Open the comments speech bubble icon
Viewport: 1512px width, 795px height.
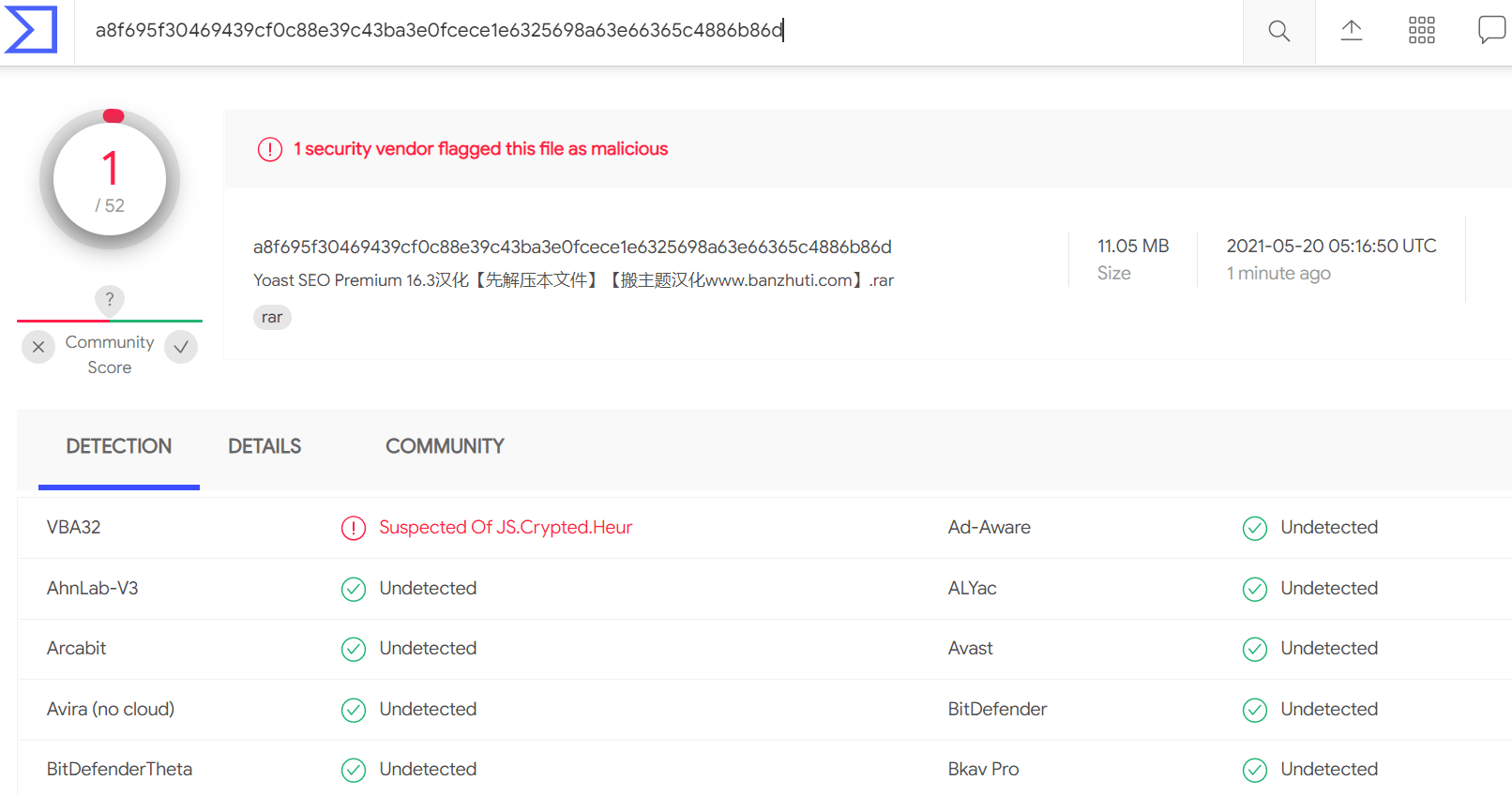click(1491, 30)
